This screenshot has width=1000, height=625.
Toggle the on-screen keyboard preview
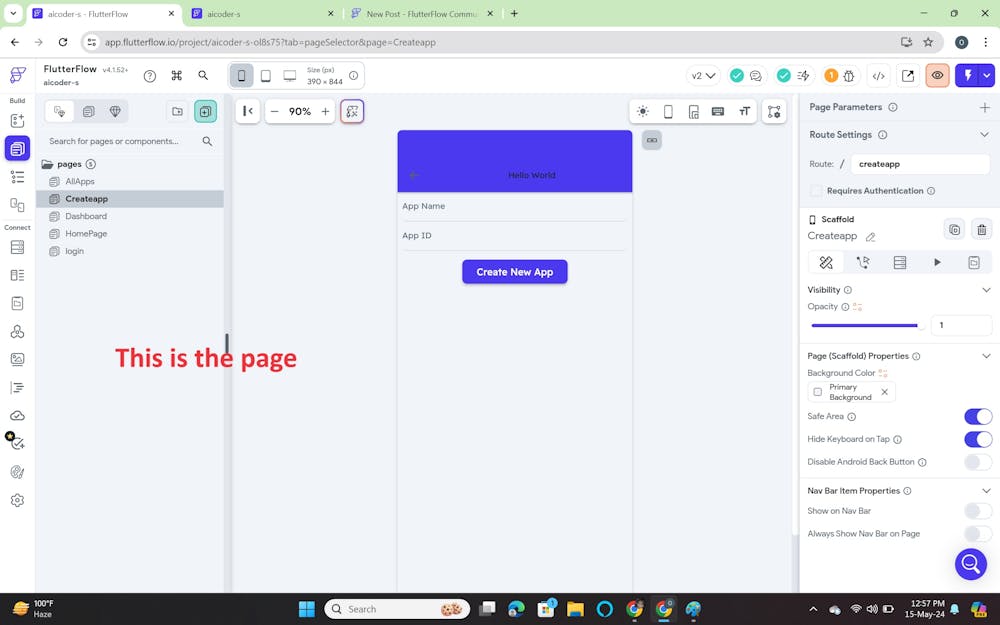tap(717, 112)
